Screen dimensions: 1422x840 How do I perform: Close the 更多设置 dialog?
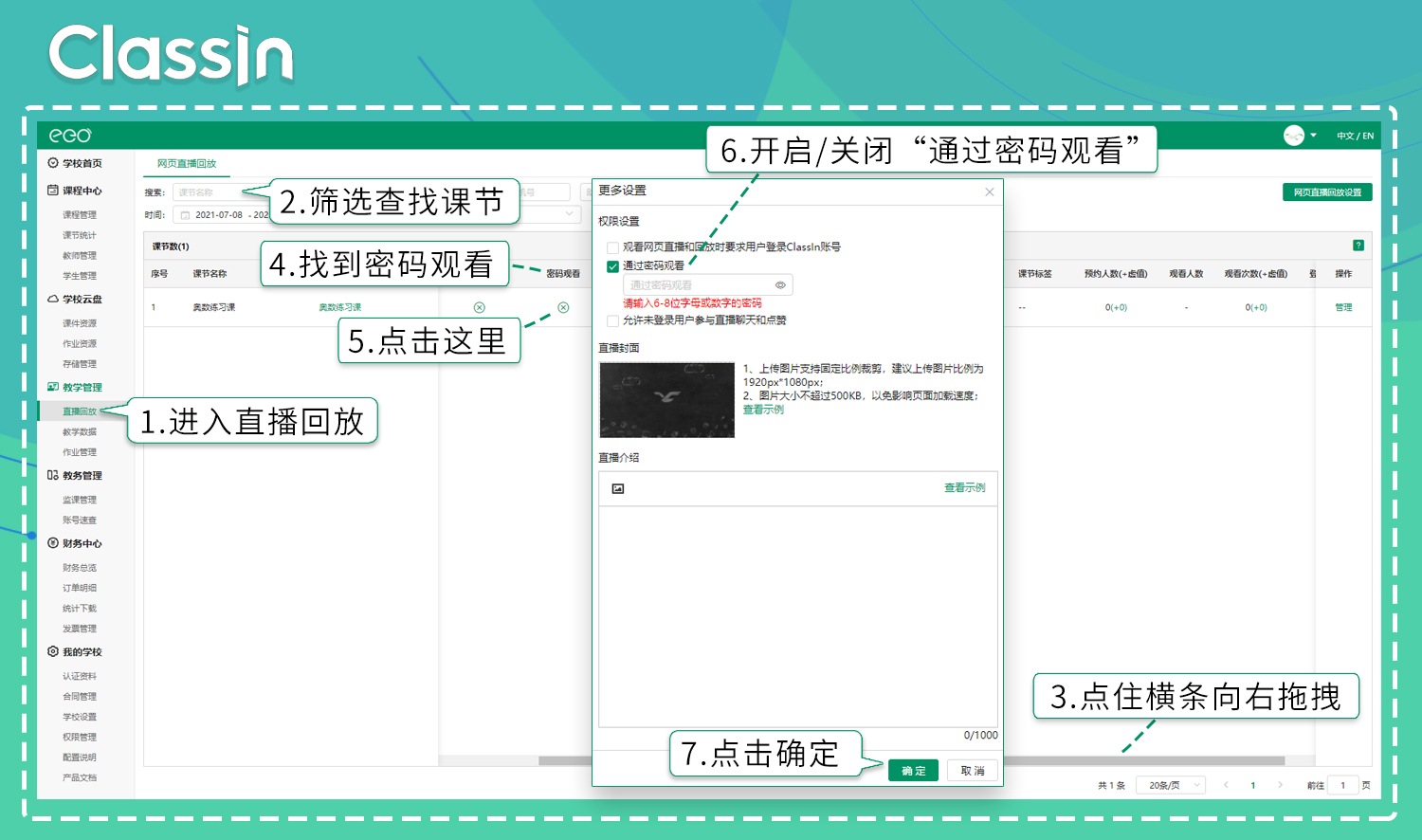[990, 192]
